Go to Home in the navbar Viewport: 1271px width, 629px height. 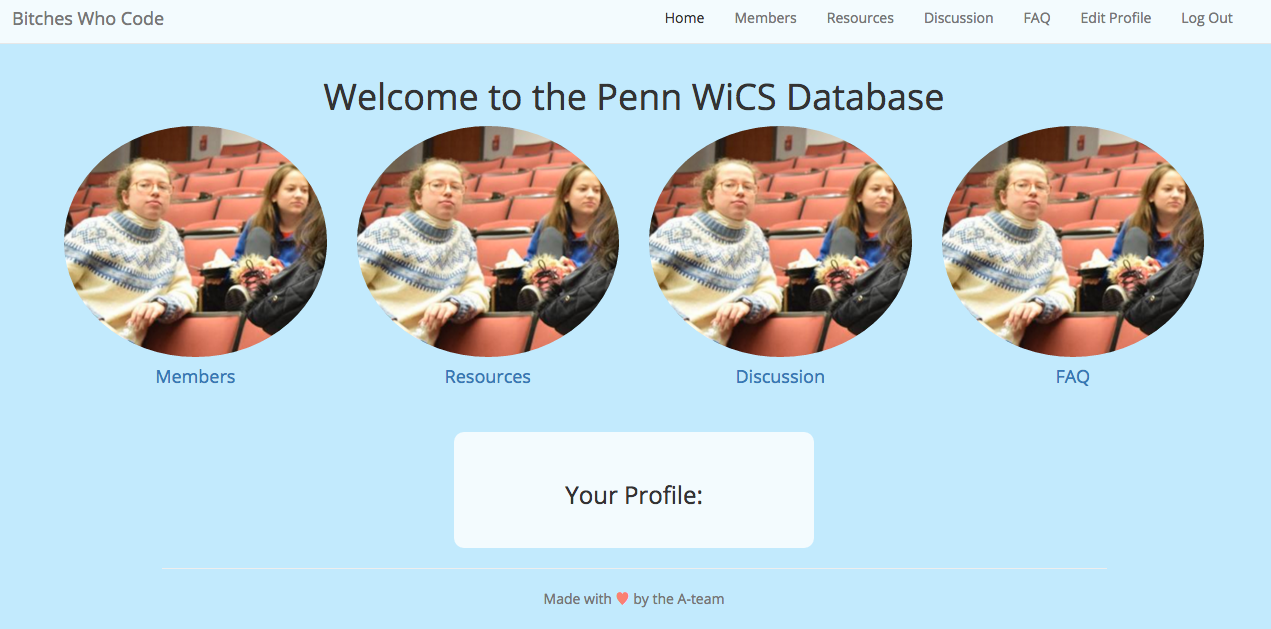pyautogui.click(x=684, y=18)
